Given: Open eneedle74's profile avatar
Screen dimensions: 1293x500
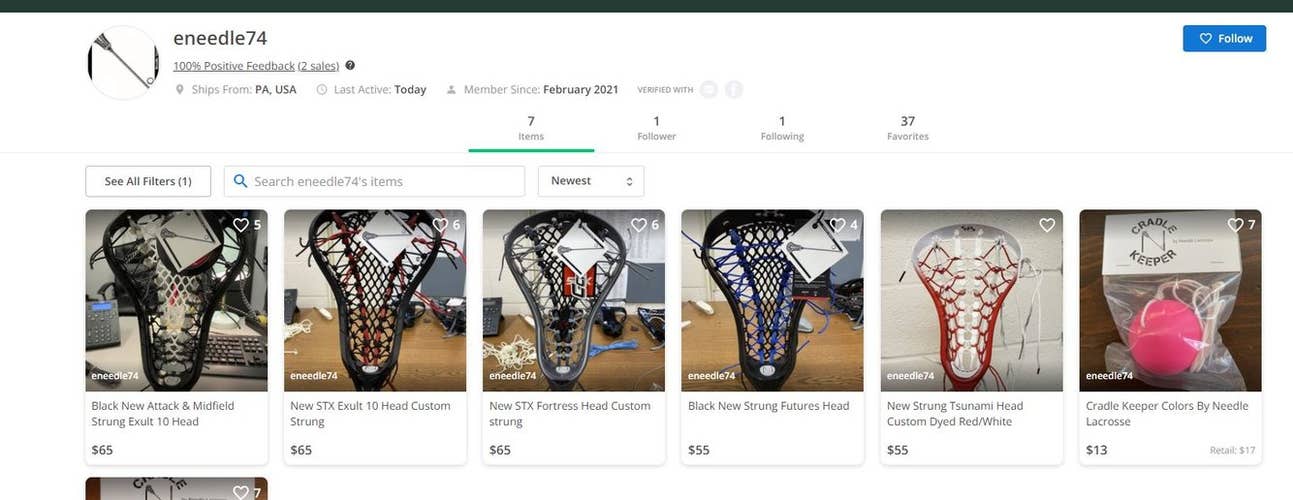Looking at the screenshot, I should click(x=123, y=63).
